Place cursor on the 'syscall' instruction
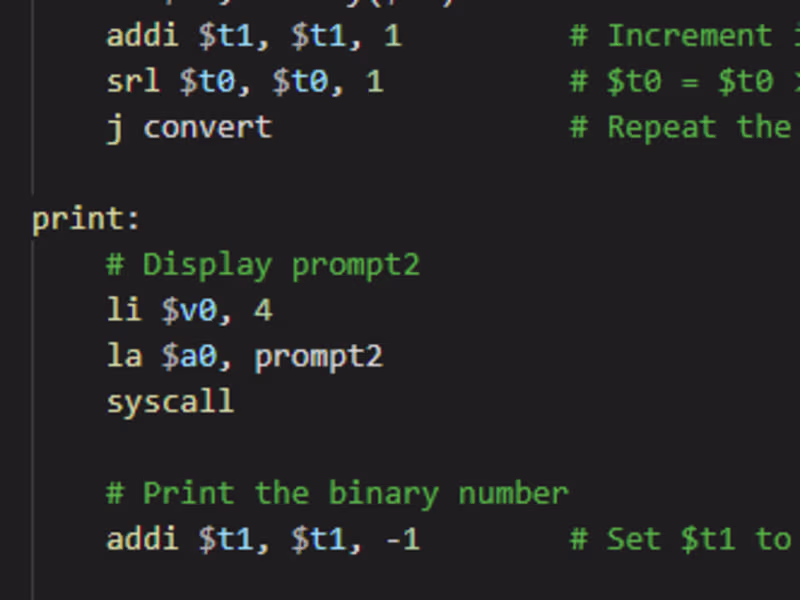This screenshot has width=800, height=600. 170,402
